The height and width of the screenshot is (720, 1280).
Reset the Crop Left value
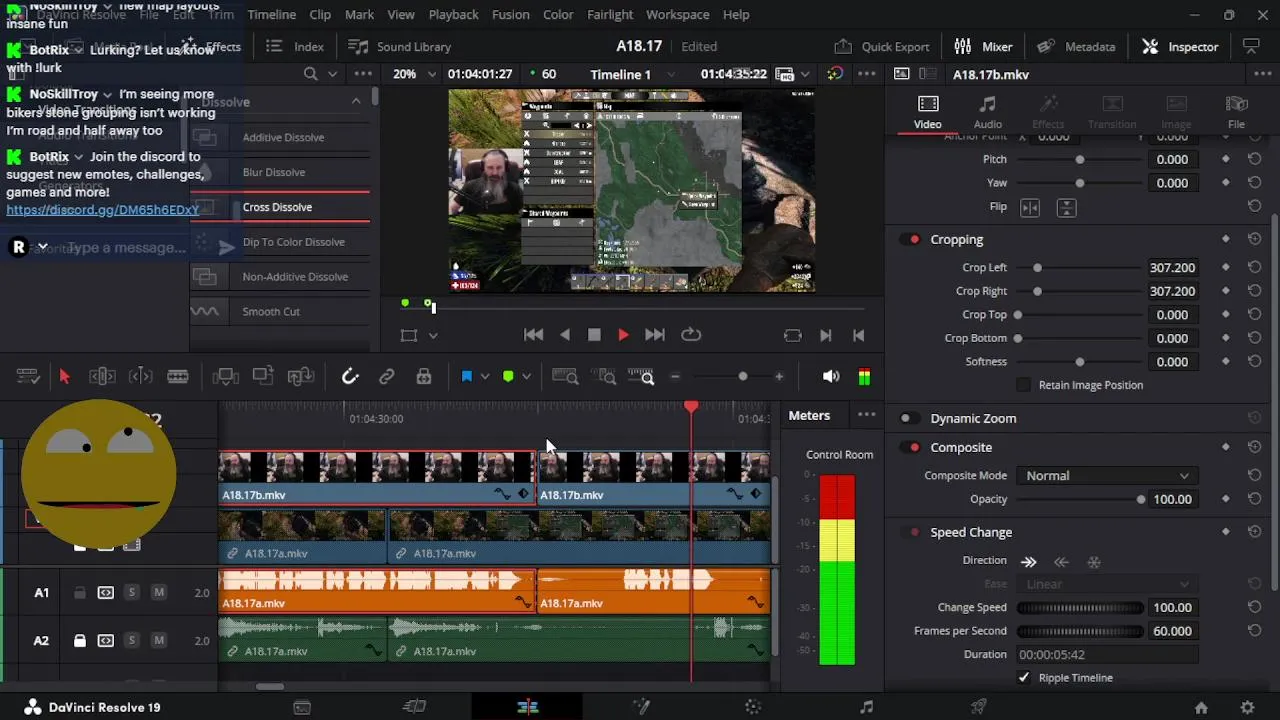[1254, 268]
